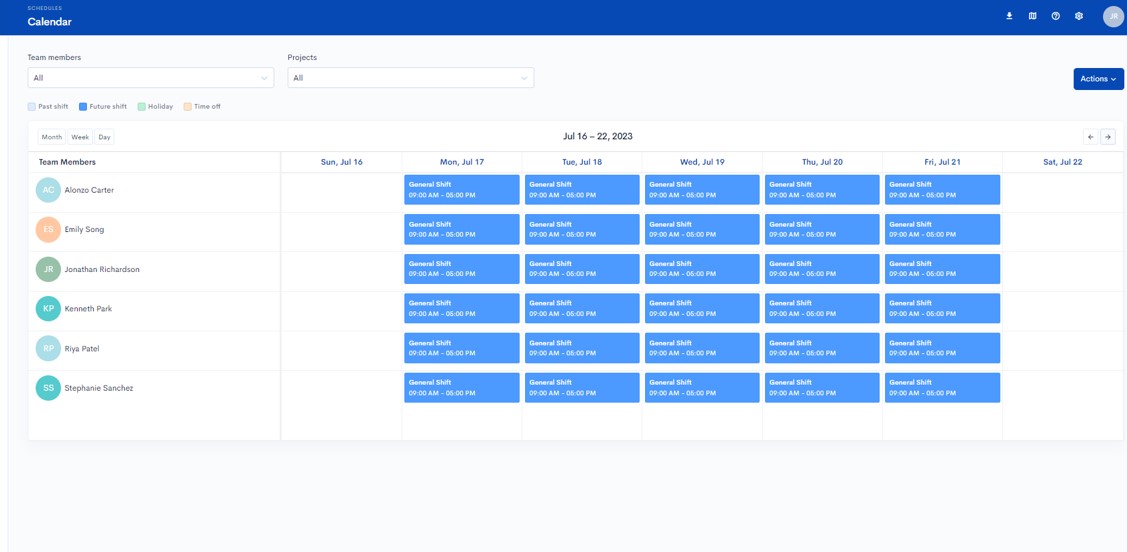Click the Future shift legend swatch
1127x552 pixels.
click(x=83, y=106)
